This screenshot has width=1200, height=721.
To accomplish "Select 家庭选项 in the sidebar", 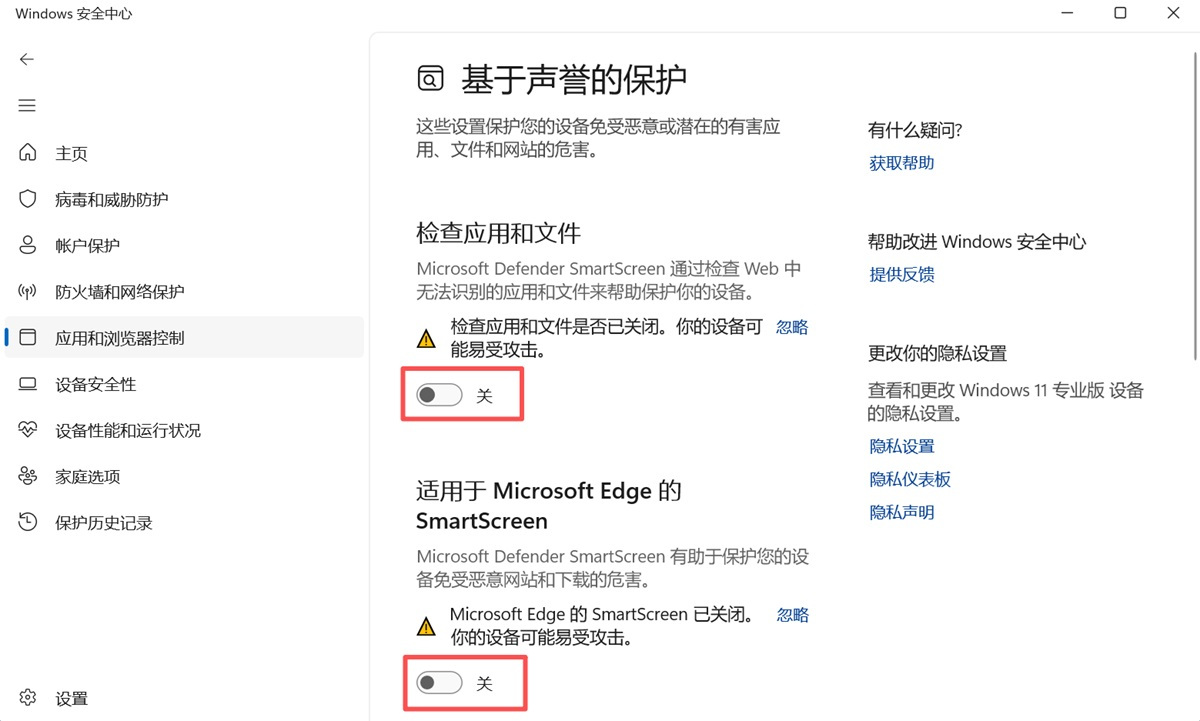I will (87, 477).
